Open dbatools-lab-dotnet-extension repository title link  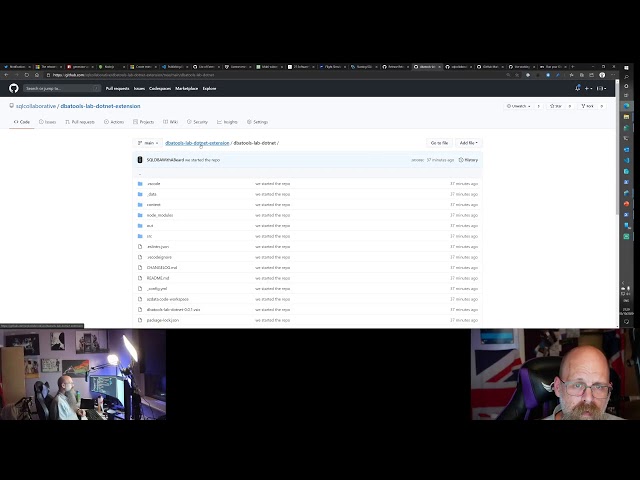click(x=100, y=106)
